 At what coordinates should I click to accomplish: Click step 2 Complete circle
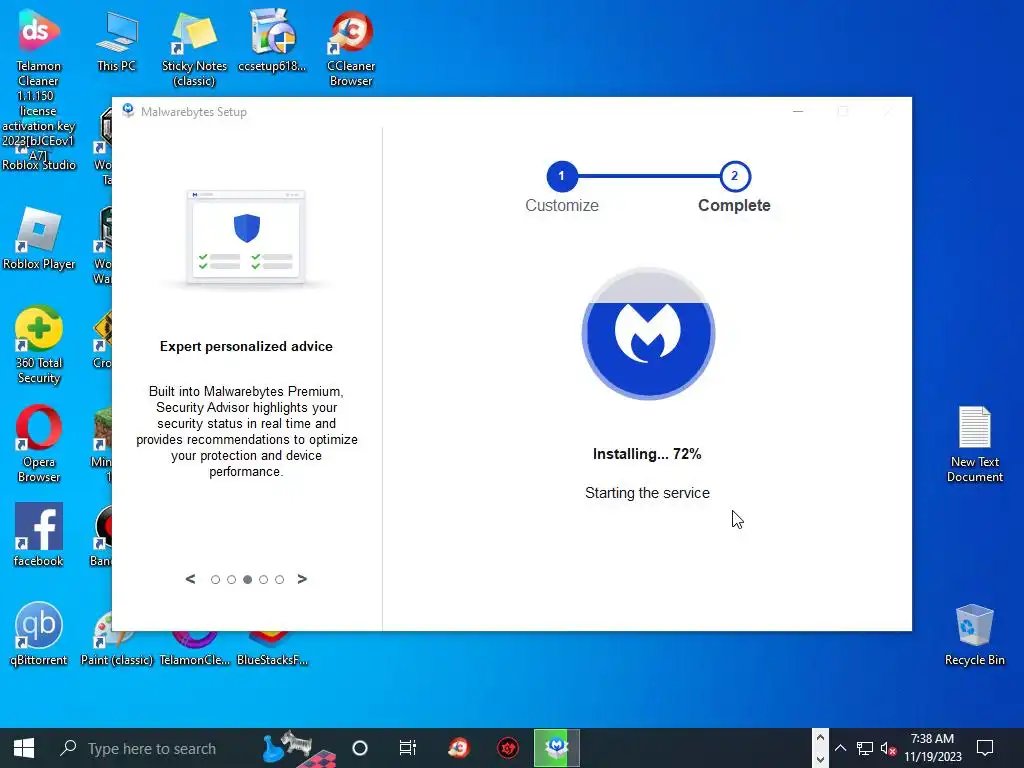[x=735, y=176]
